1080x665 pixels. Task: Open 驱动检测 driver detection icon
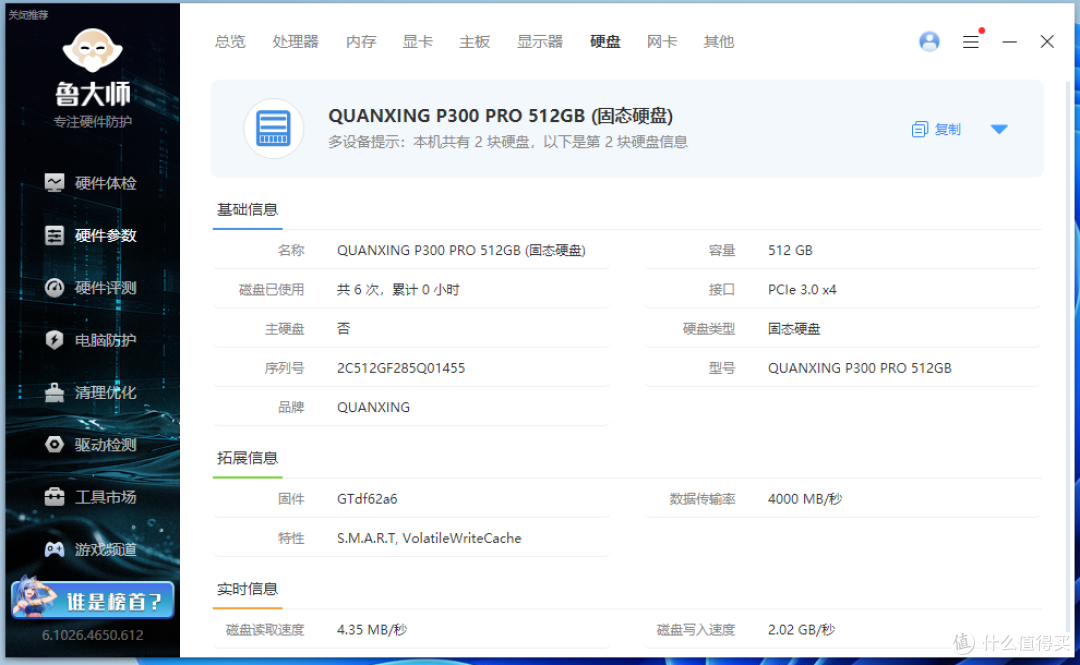point(54,444)
